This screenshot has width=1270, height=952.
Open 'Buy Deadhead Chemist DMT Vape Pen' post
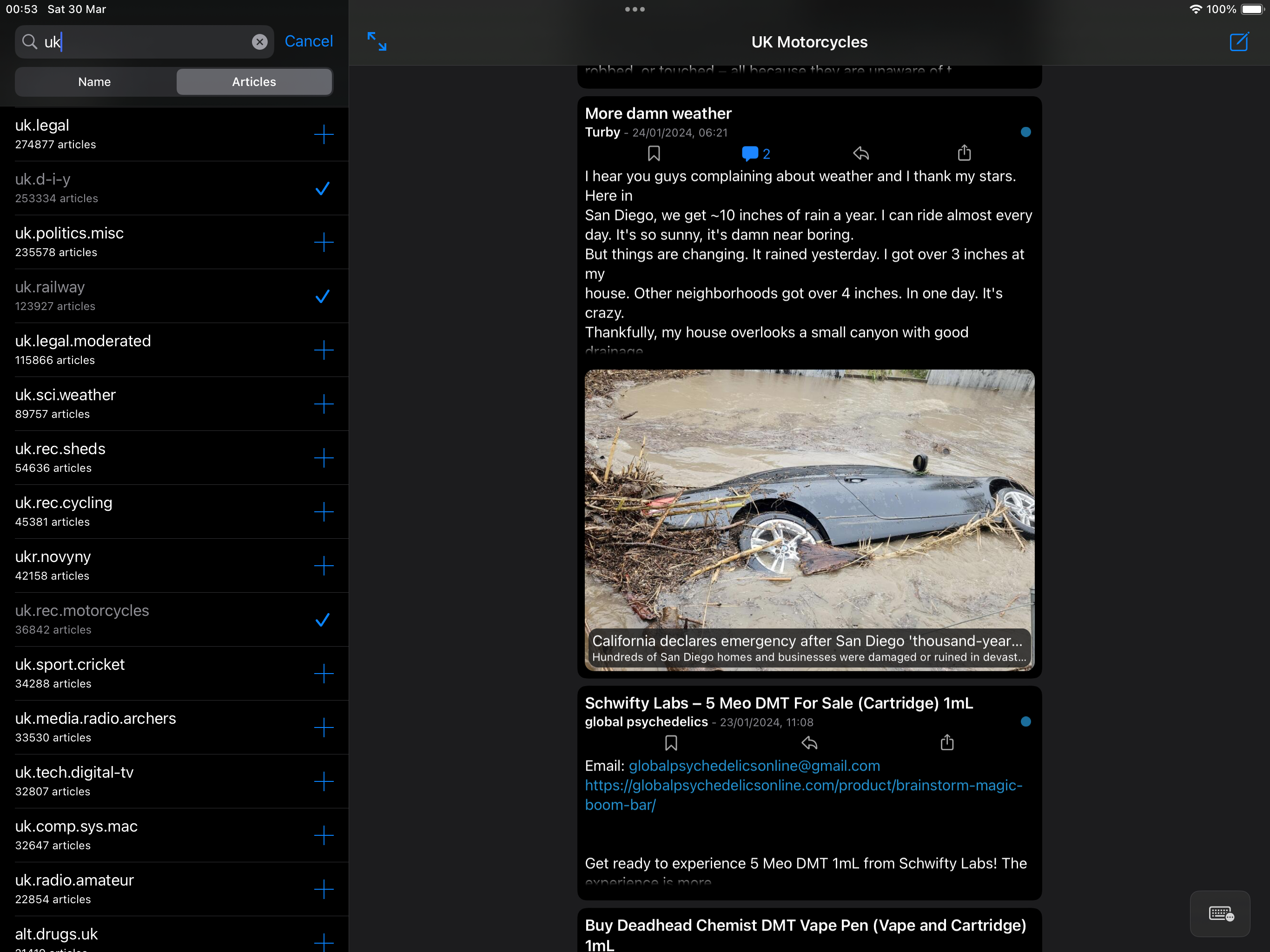[806, 934]
